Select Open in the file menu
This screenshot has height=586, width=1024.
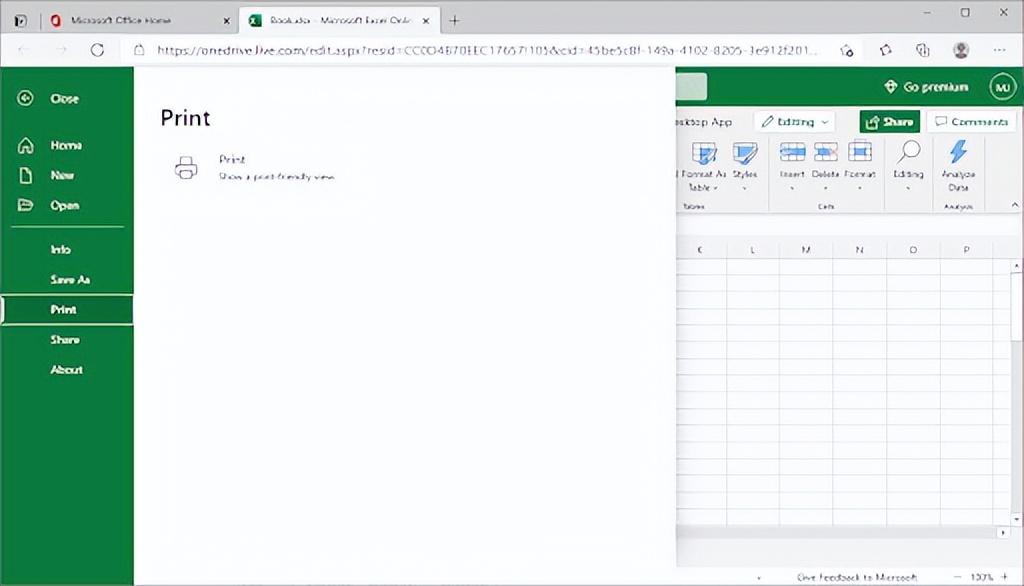click(65, 205)
